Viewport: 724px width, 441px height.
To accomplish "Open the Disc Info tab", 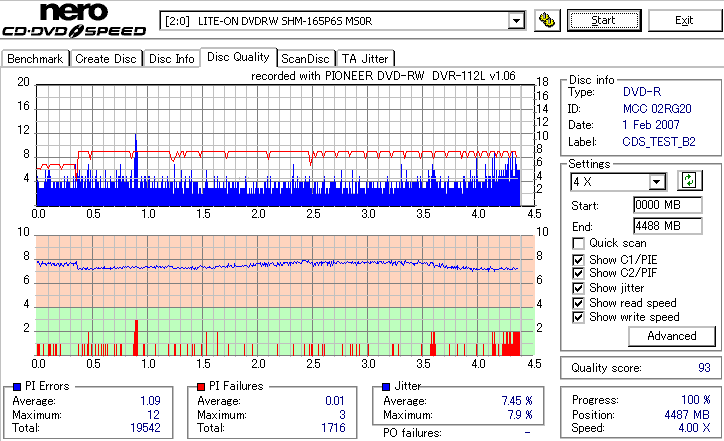I will 171,59.
